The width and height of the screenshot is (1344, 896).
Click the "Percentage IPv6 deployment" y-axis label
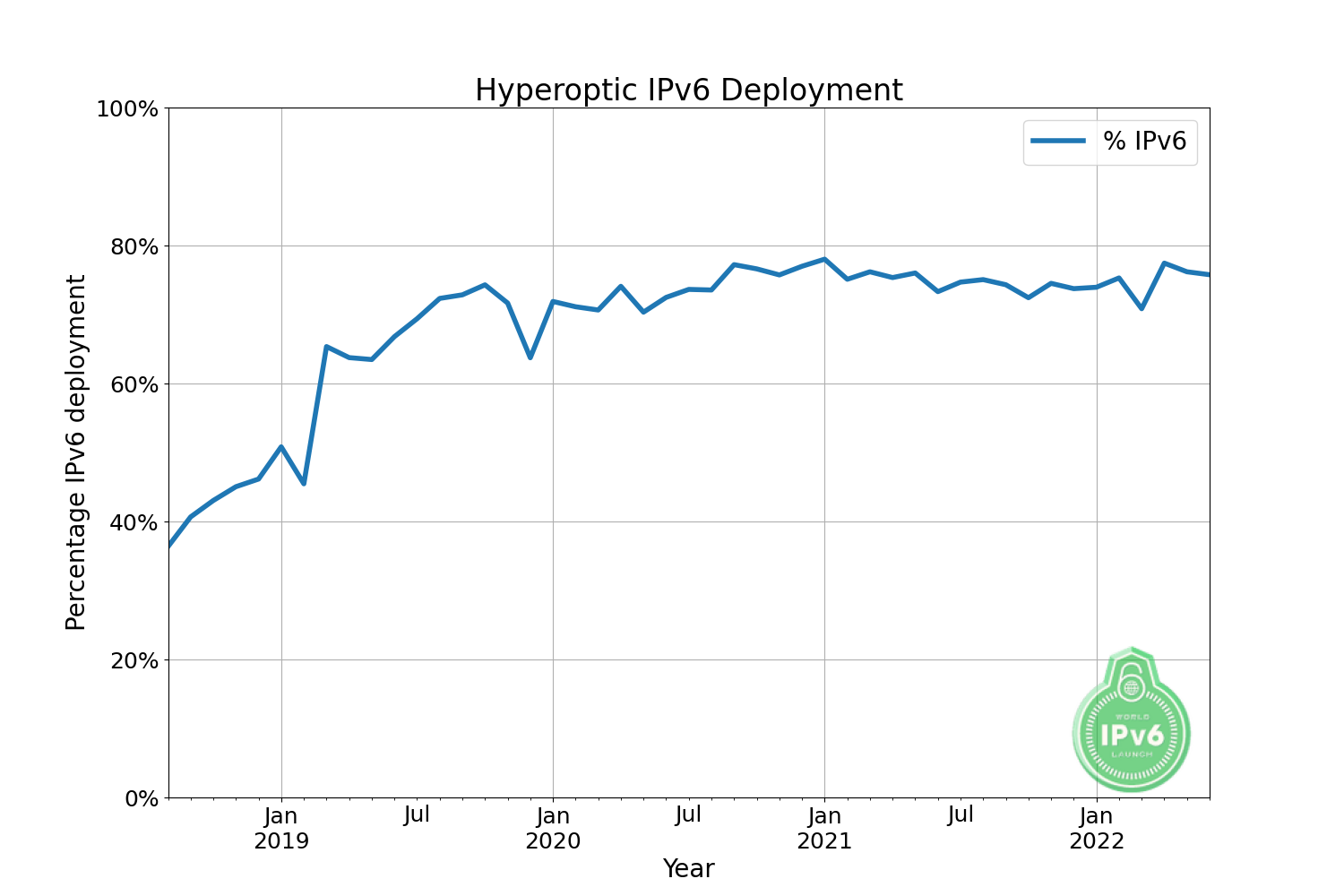click(x=76, y=452)
